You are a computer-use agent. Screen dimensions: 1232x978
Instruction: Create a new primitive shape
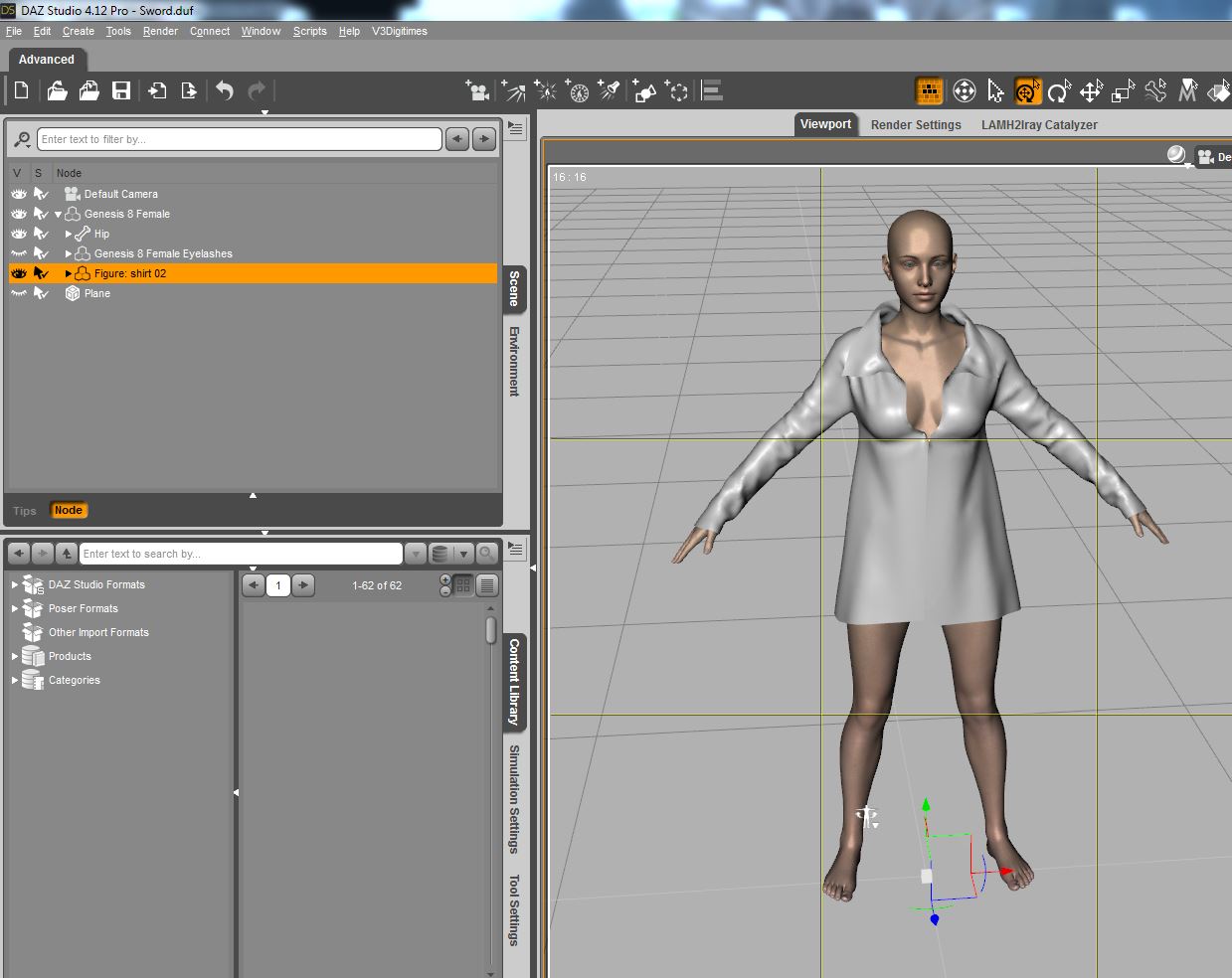pyautogui.click(x=644, y=91)
